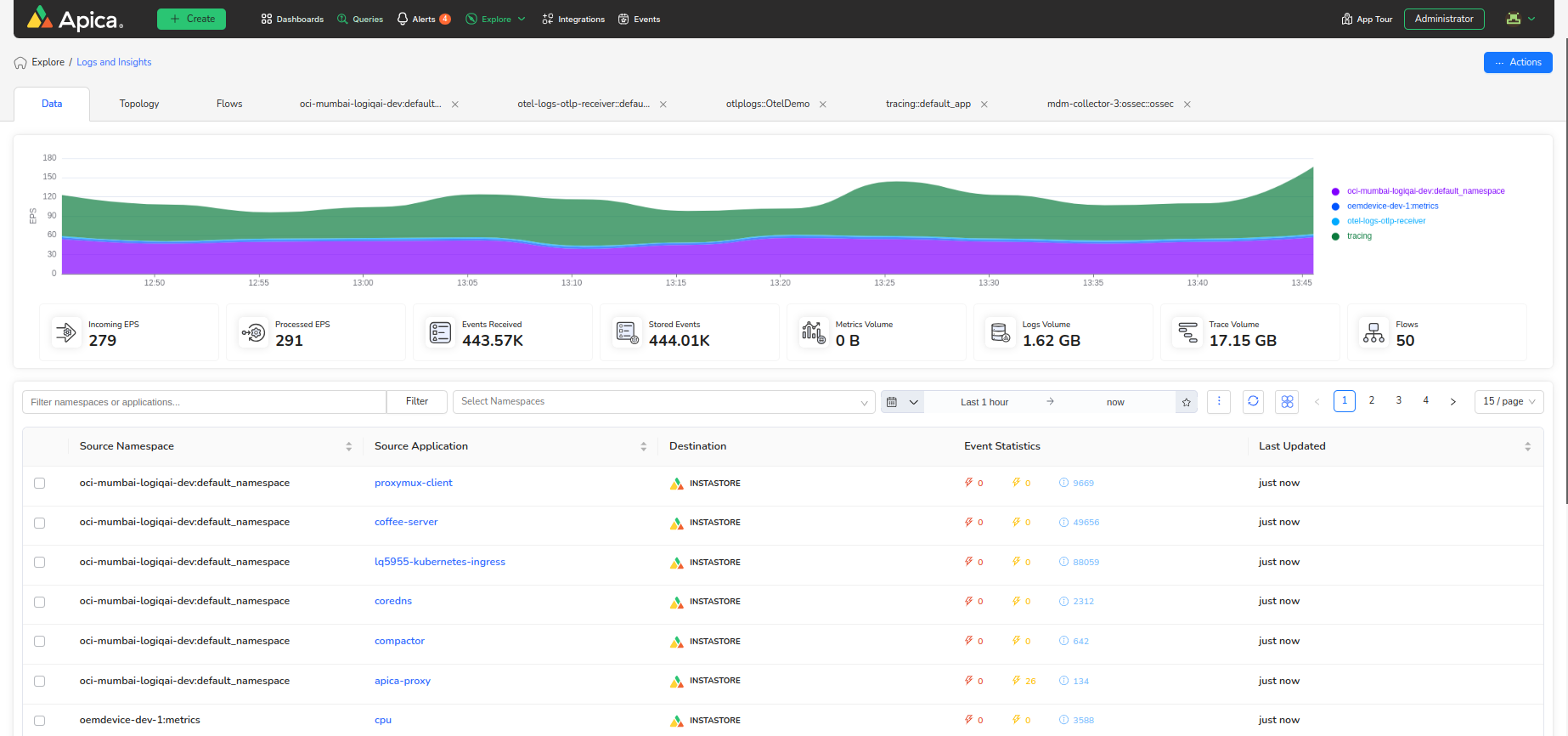Click the purple oci-mumbai legend marker
Image resolution: width=1568 pixels, height=736 pixels.
(x=1335, y=192)
